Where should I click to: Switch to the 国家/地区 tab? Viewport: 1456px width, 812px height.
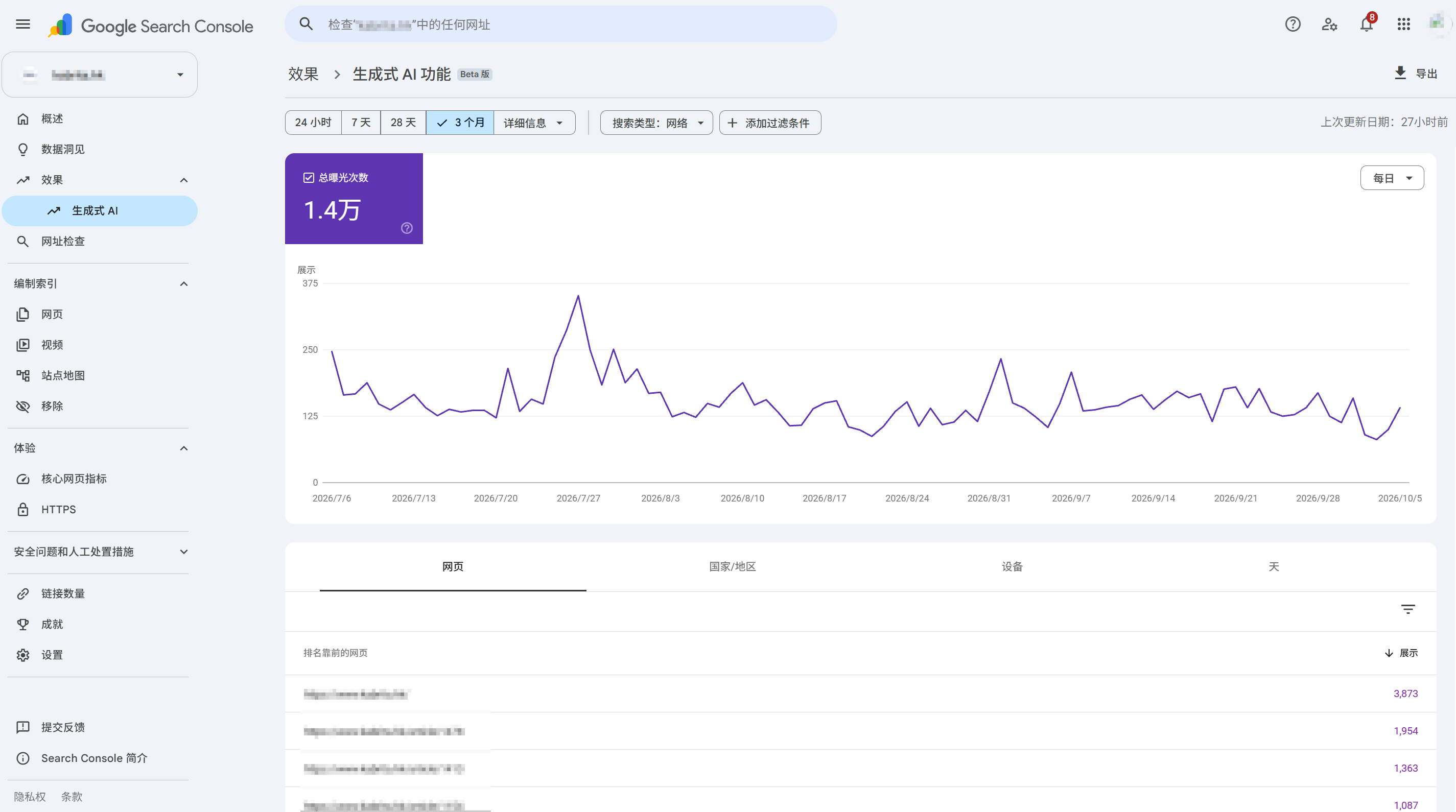pos(733,567)
